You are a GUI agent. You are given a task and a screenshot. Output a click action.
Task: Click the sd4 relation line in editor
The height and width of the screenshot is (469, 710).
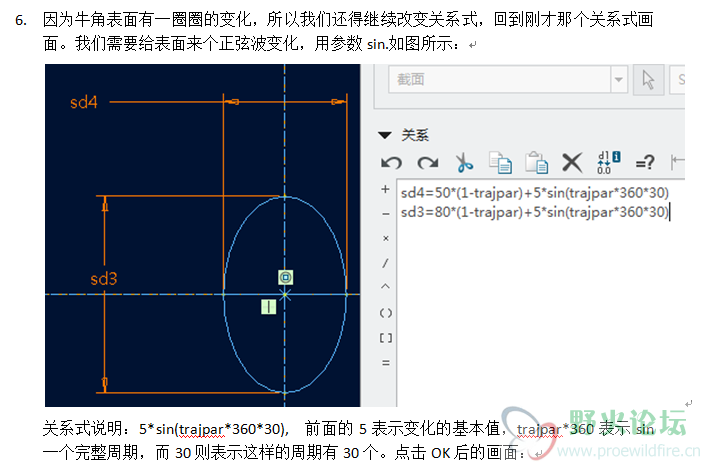point(535,193)
